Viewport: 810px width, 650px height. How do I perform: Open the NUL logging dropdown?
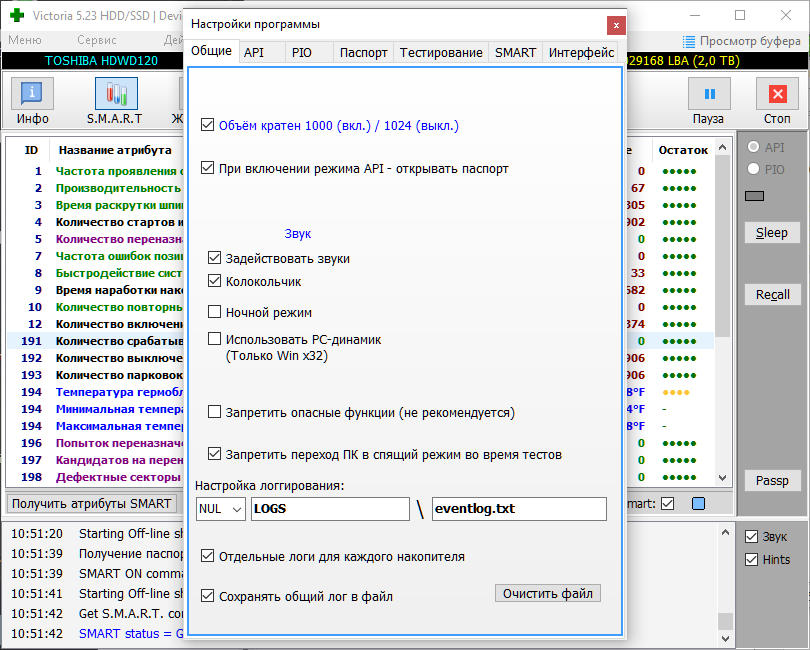click(x=221, y=509)
